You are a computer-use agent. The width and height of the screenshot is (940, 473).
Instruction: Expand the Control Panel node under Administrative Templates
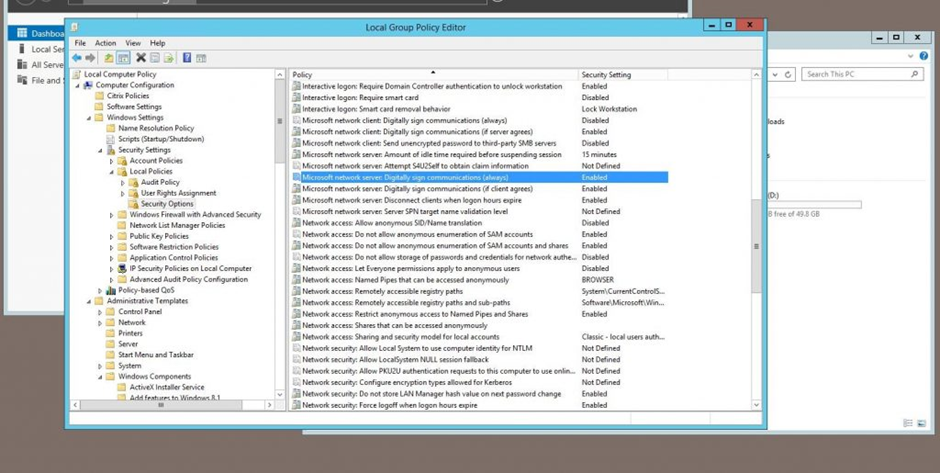click(x=100, y=312)
